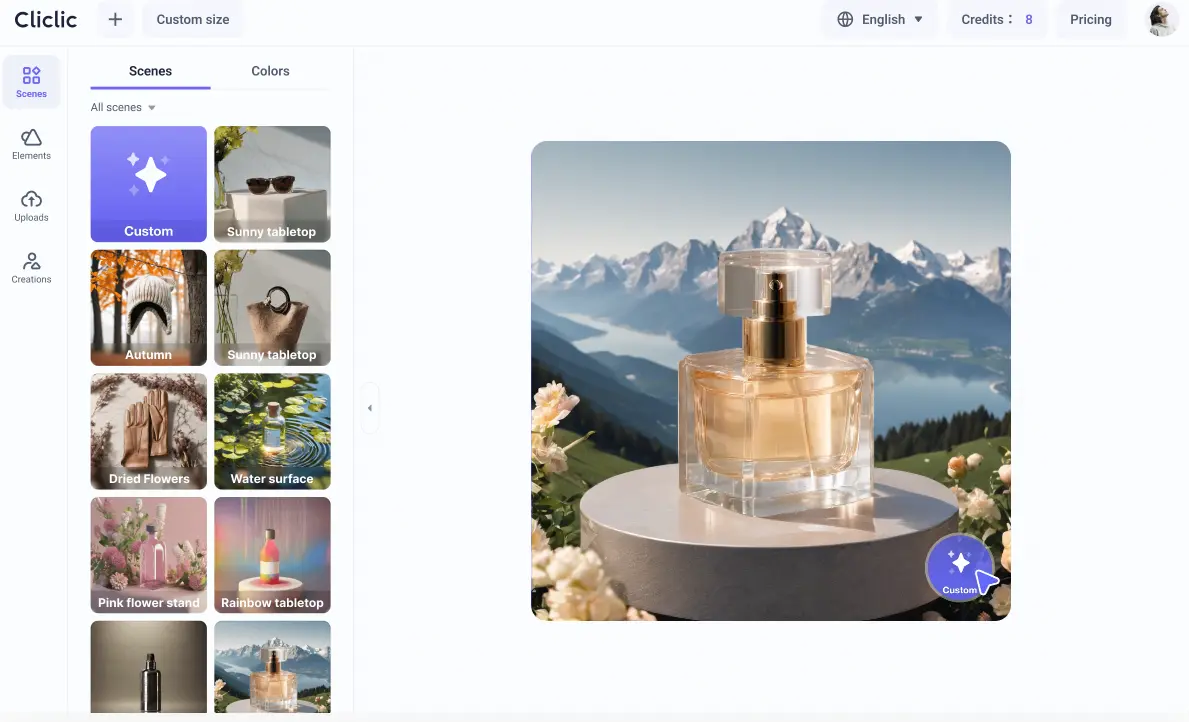Apply the Sunny tabletop sunglasses scene
The height and width of the screenshot is (722, 1189).
coord(272,183)
